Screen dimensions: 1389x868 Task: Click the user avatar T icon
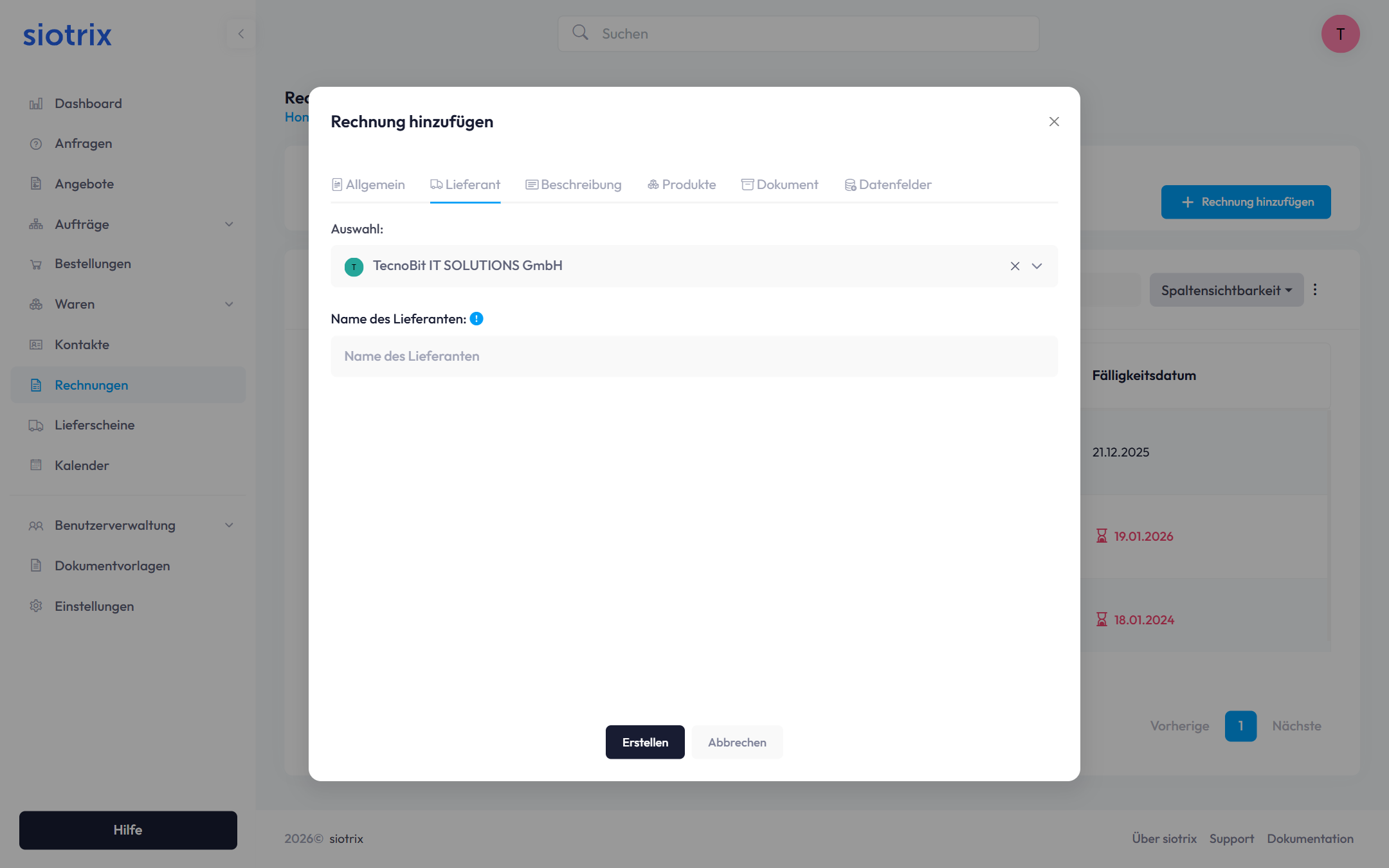1340,33
